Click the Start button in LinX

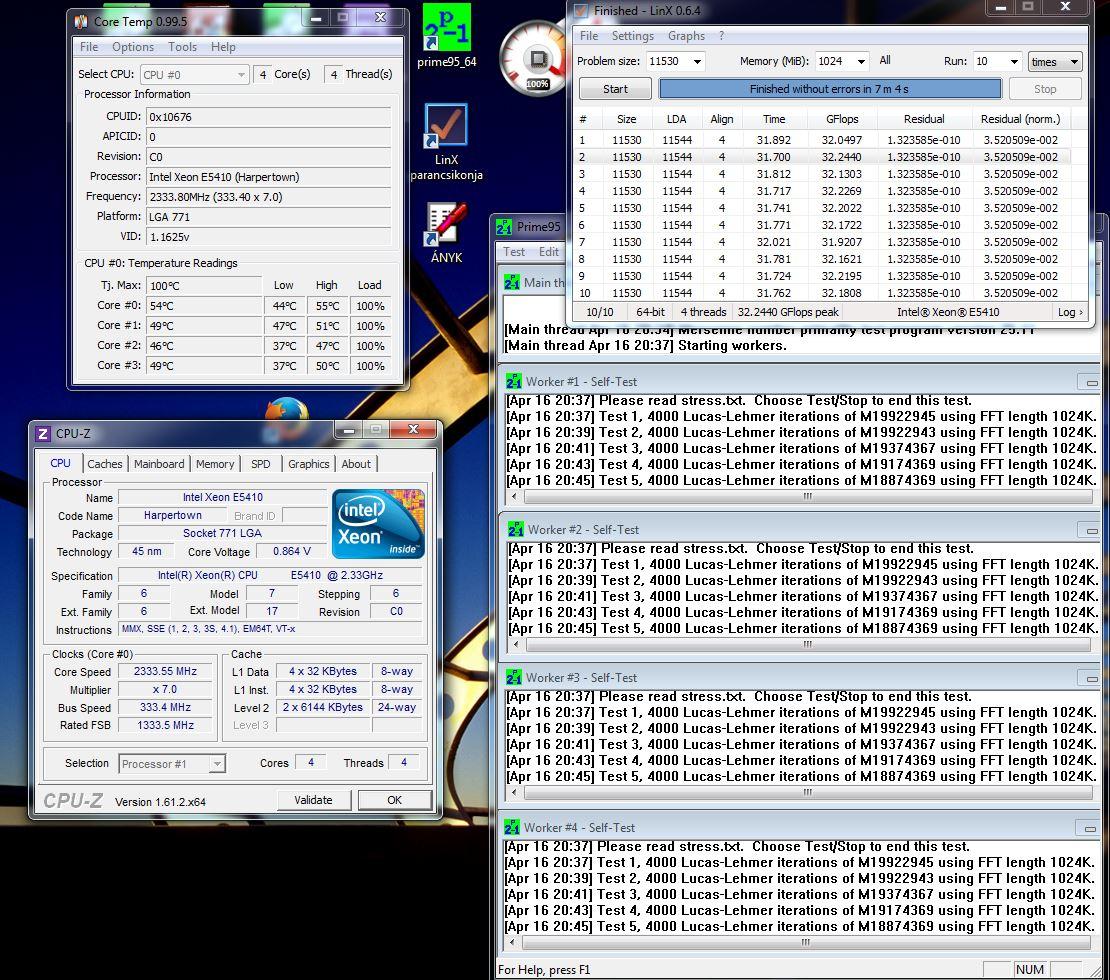(x=615, y=89)
